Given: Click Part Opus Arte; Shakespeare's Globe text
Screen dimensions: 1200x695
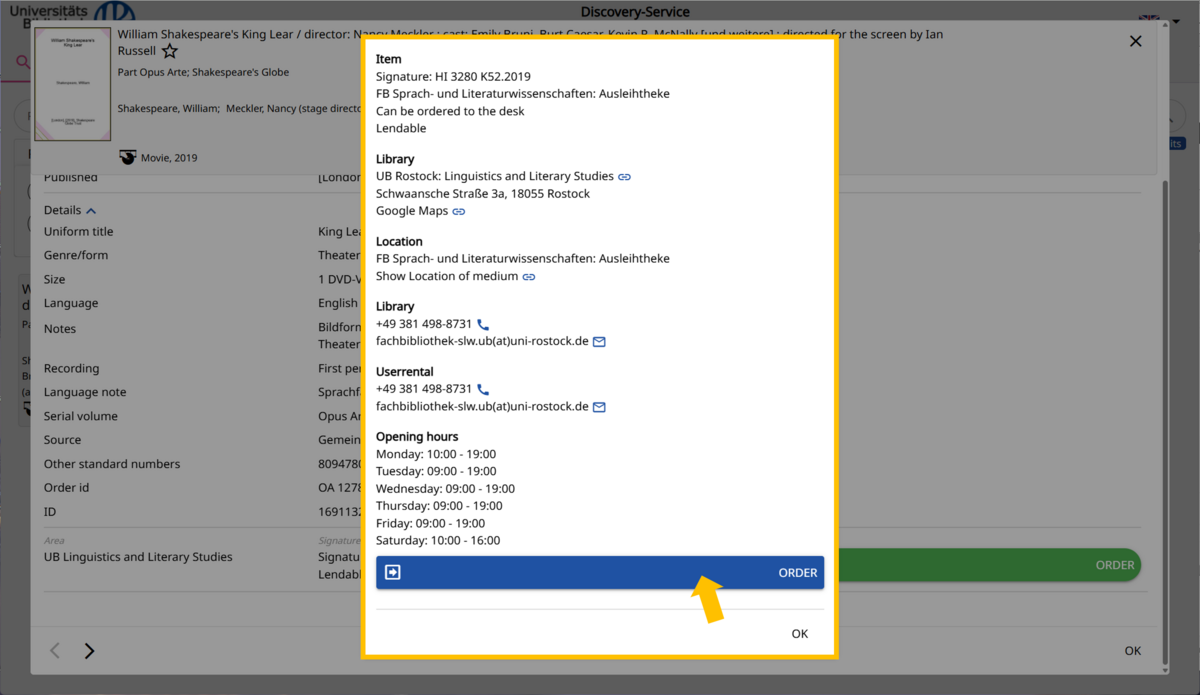Looking at the screenshot, I should click(x=204, y=72).
